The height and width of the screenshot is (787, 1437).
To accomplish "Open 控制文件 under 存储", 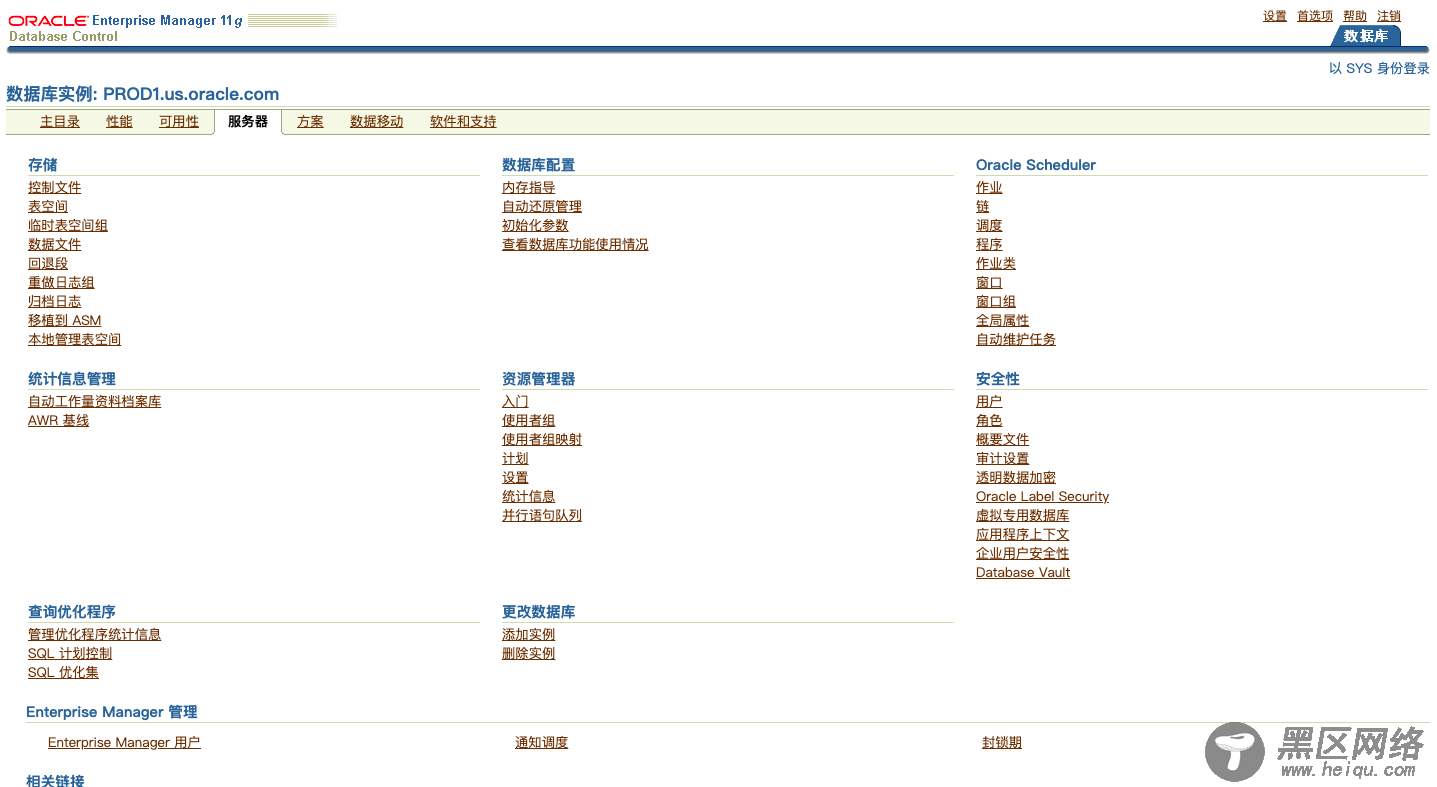I will coord(55,188).
